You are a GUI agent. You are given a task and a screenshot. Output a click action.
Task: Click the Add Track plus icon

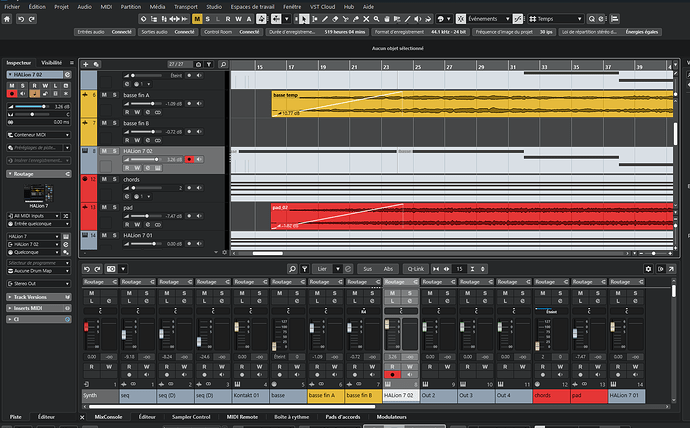(86, 64)
